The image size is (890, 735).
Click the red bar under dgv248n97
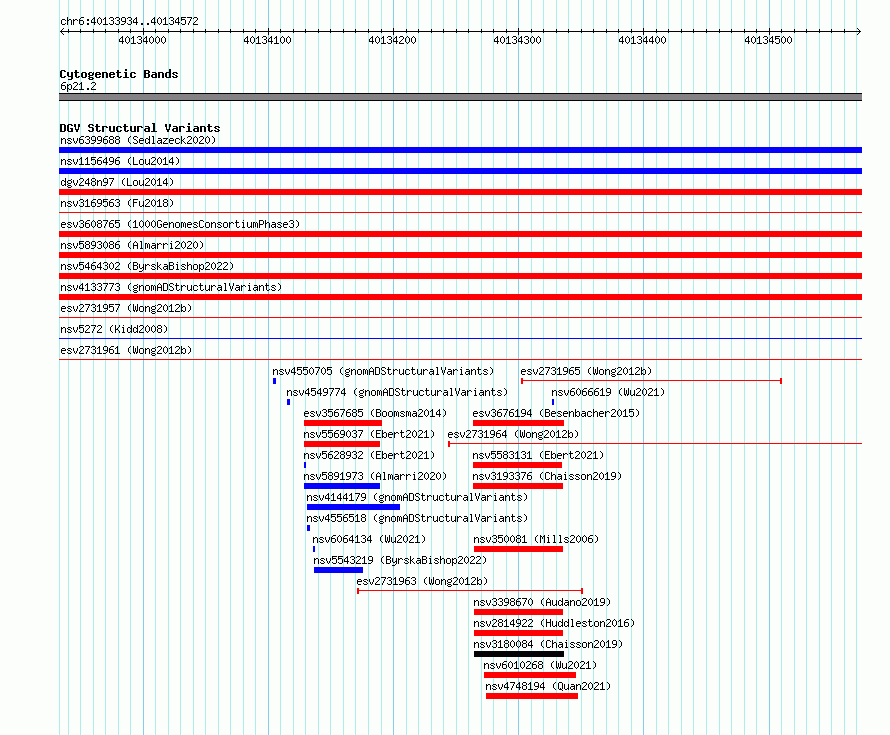460,192
